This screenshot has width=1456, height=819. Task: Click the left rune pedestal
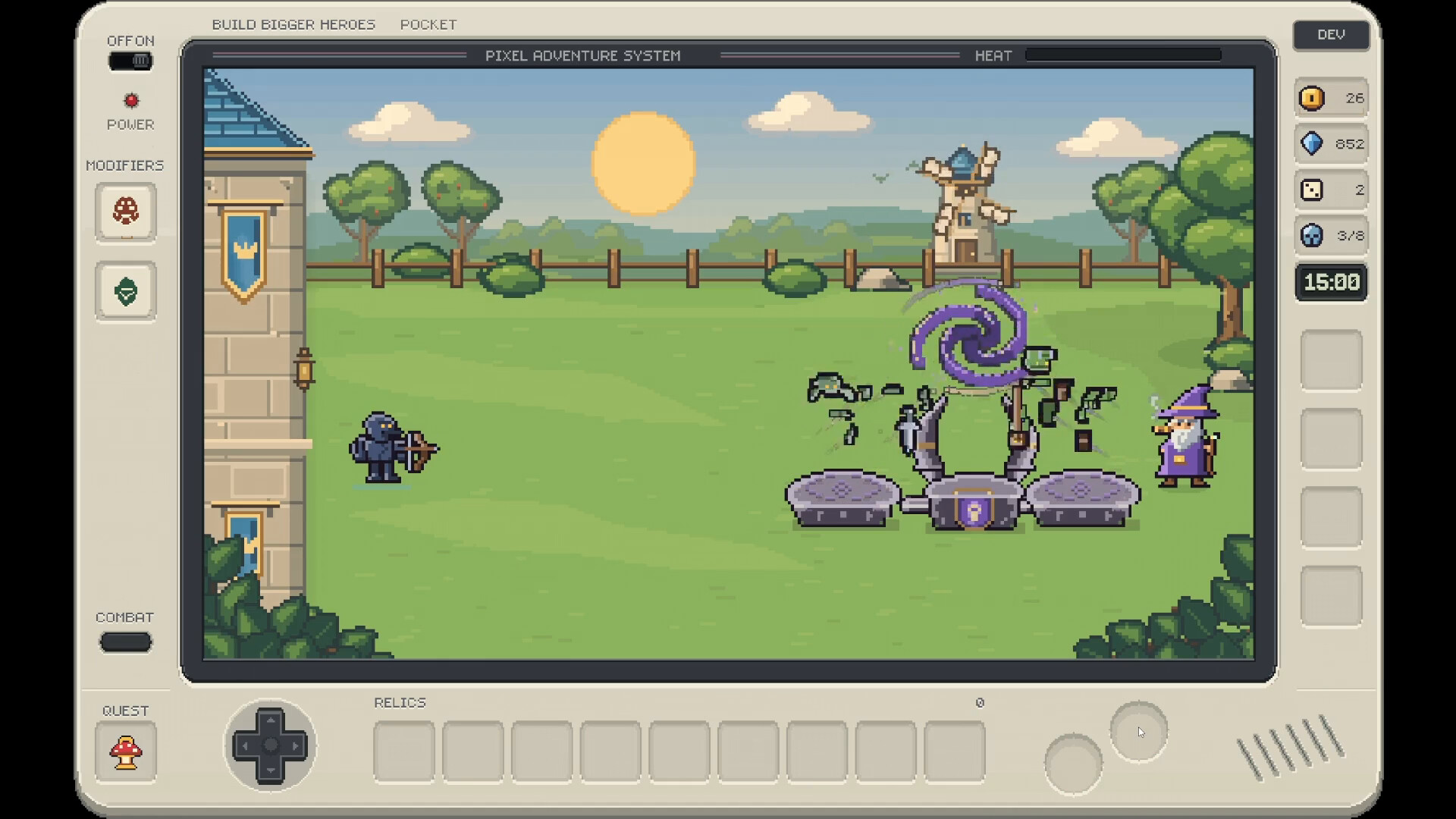click(x=843, y=498)
